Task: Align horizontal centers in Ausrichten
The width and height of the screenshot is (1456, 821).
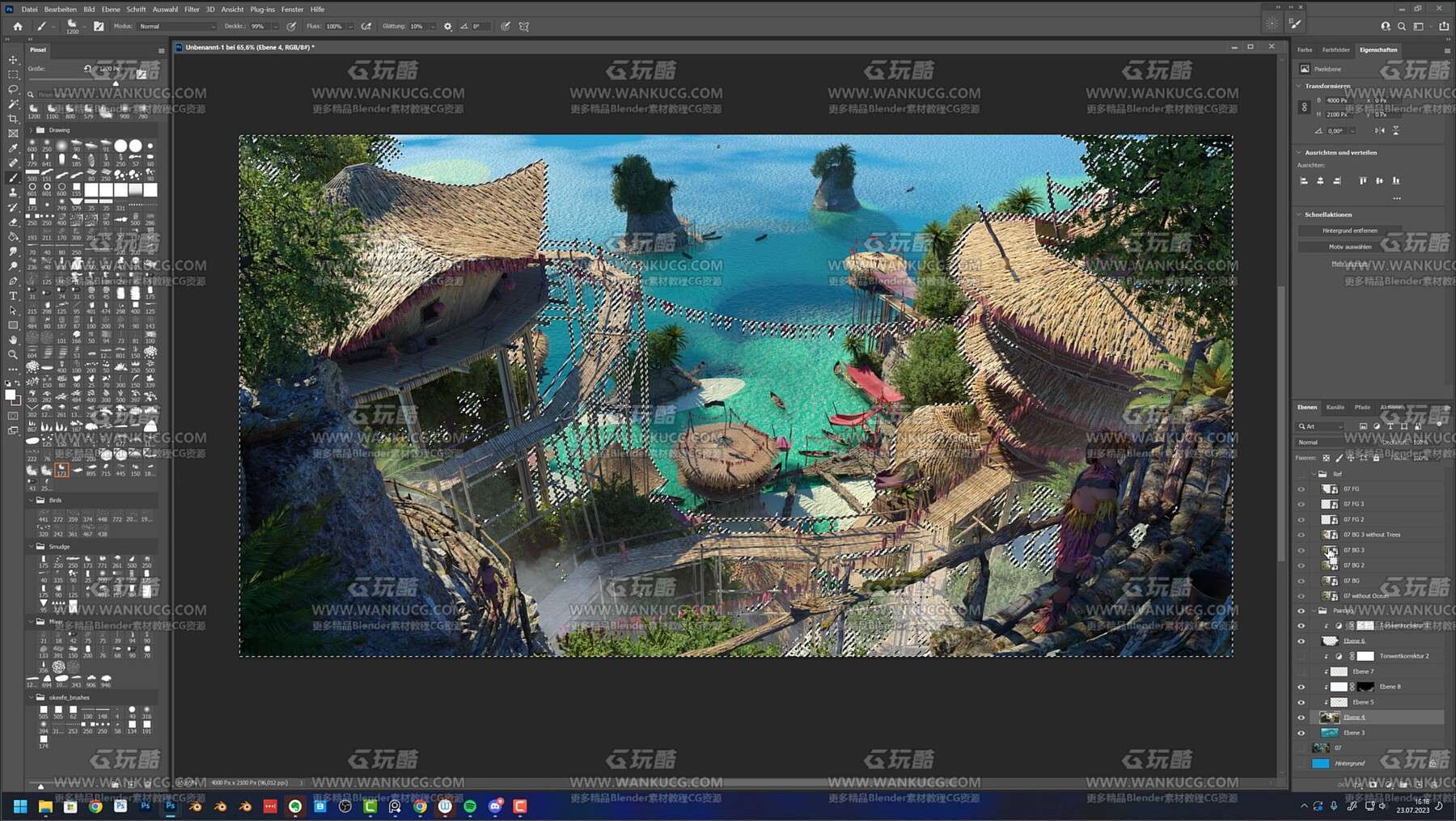Action: 1320,180
